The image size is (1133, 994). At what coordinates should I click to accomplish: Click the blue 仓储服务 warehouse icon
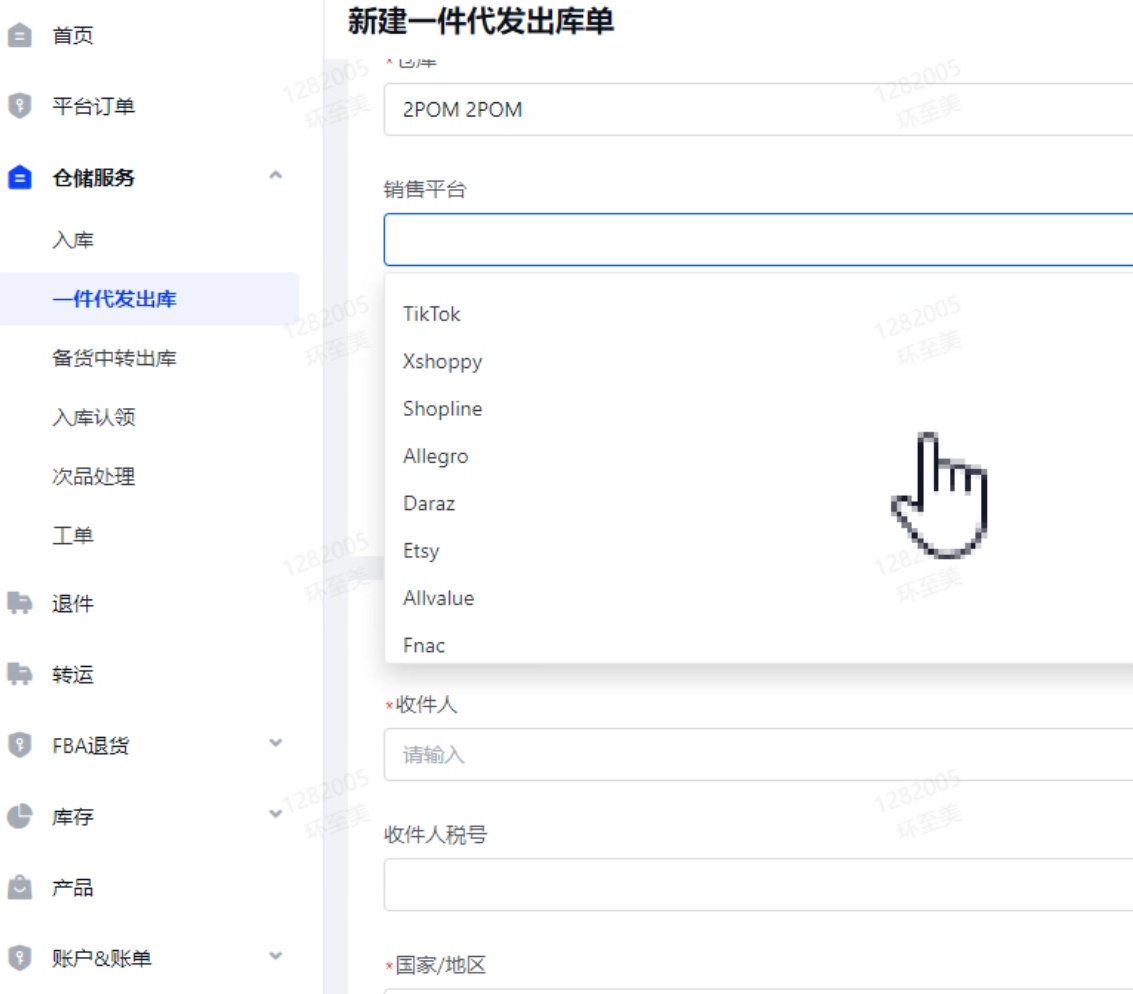click(x=19, y=178)
